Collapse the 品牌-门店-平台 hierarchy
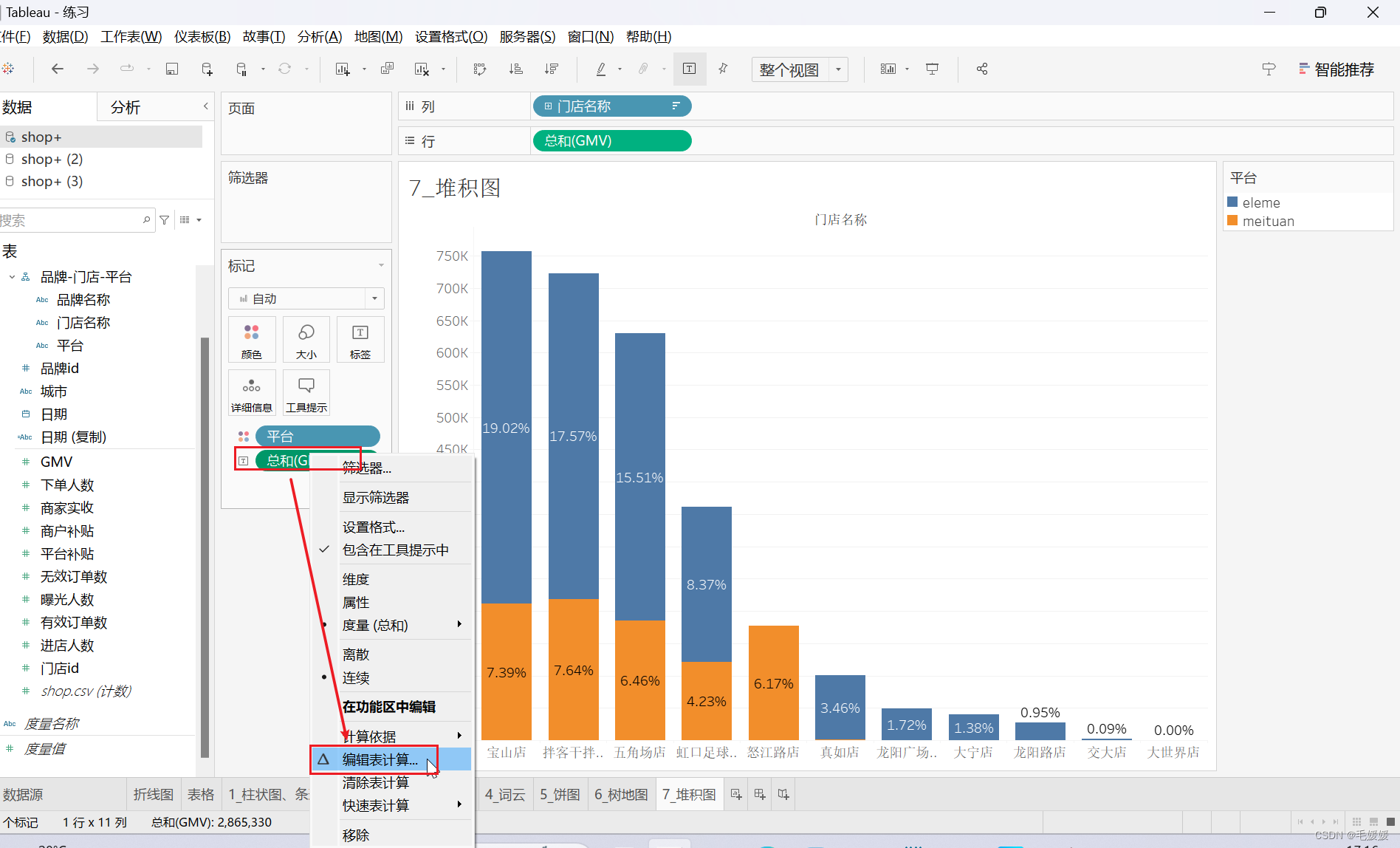Image resolution: width=1400 pixels, height=848 pixels. click(12, 277)
